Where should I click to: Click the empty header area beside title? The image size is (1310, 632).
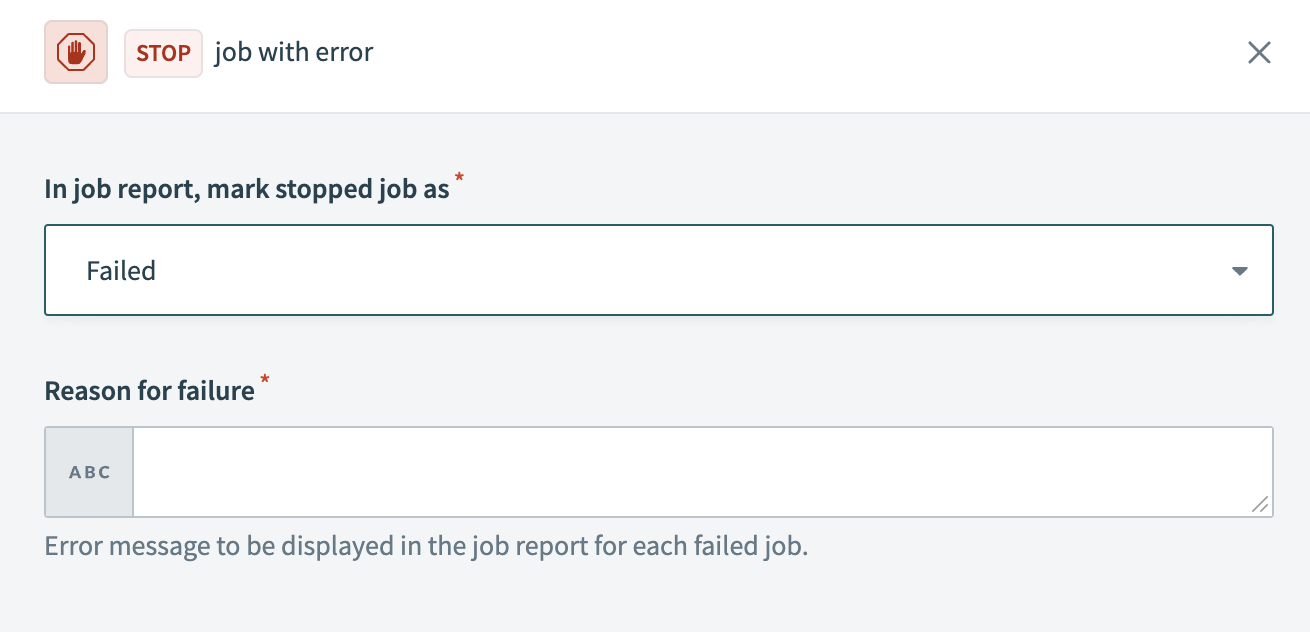(800, 53)
